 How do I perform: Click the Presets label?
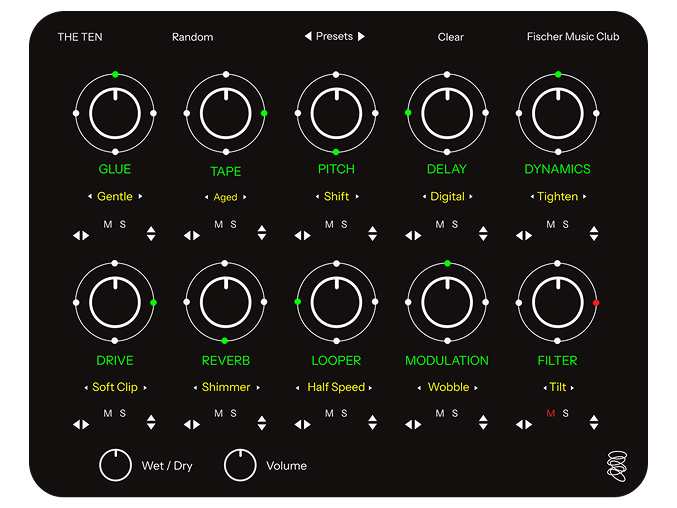coord(334,36)
